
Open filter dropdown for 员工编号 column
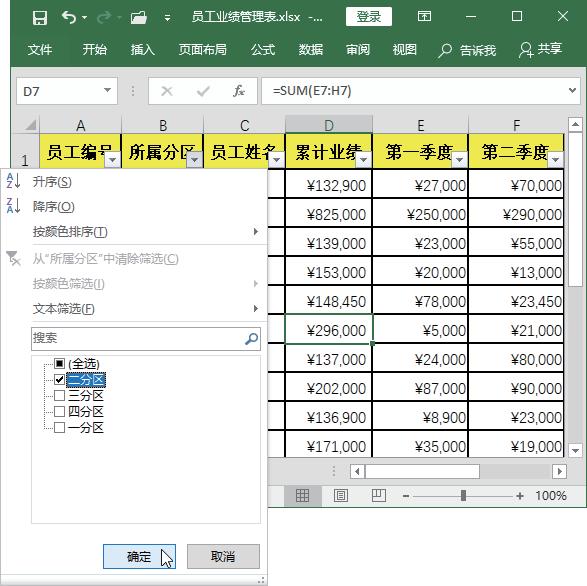click(x=112, y=161)
